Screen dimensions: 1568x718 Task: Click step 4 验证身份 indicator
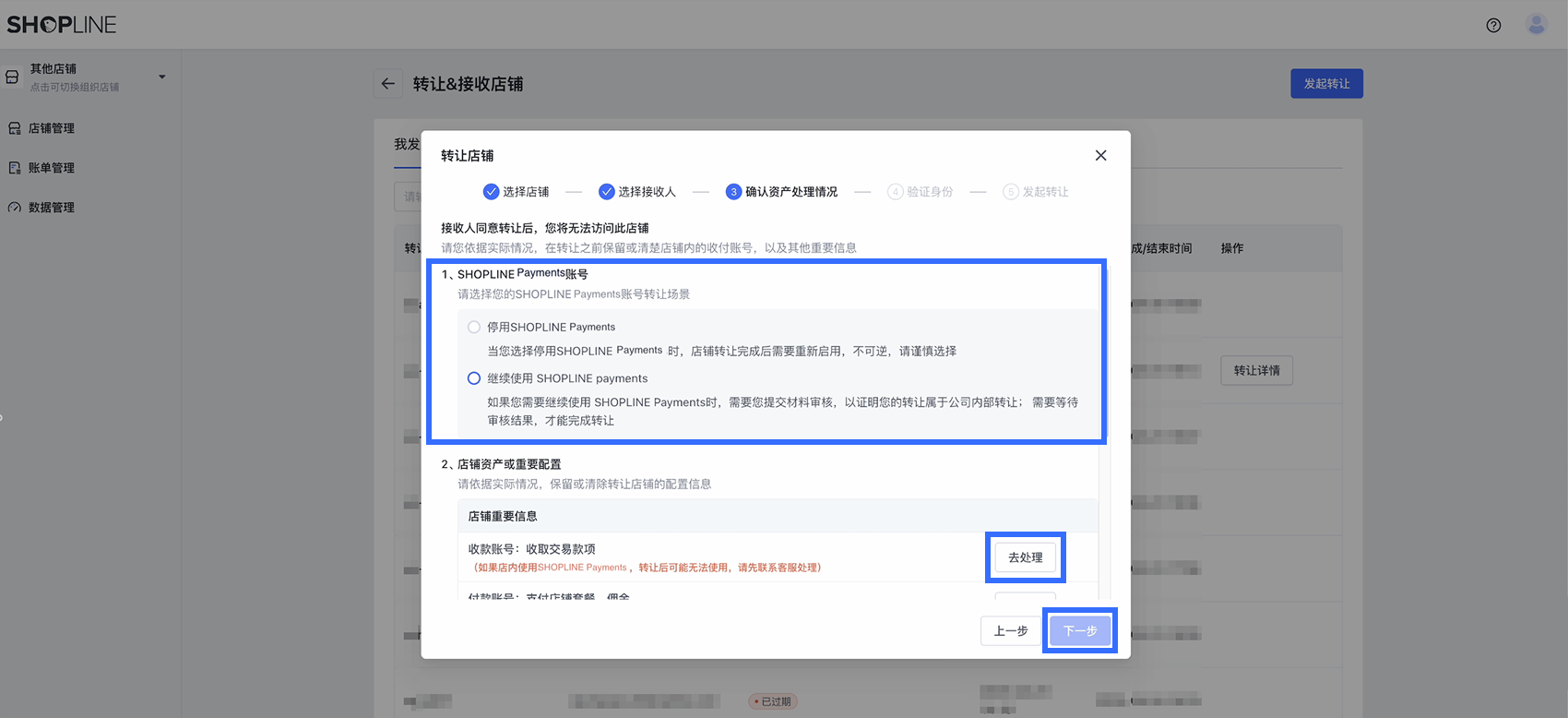coord(895,192)
